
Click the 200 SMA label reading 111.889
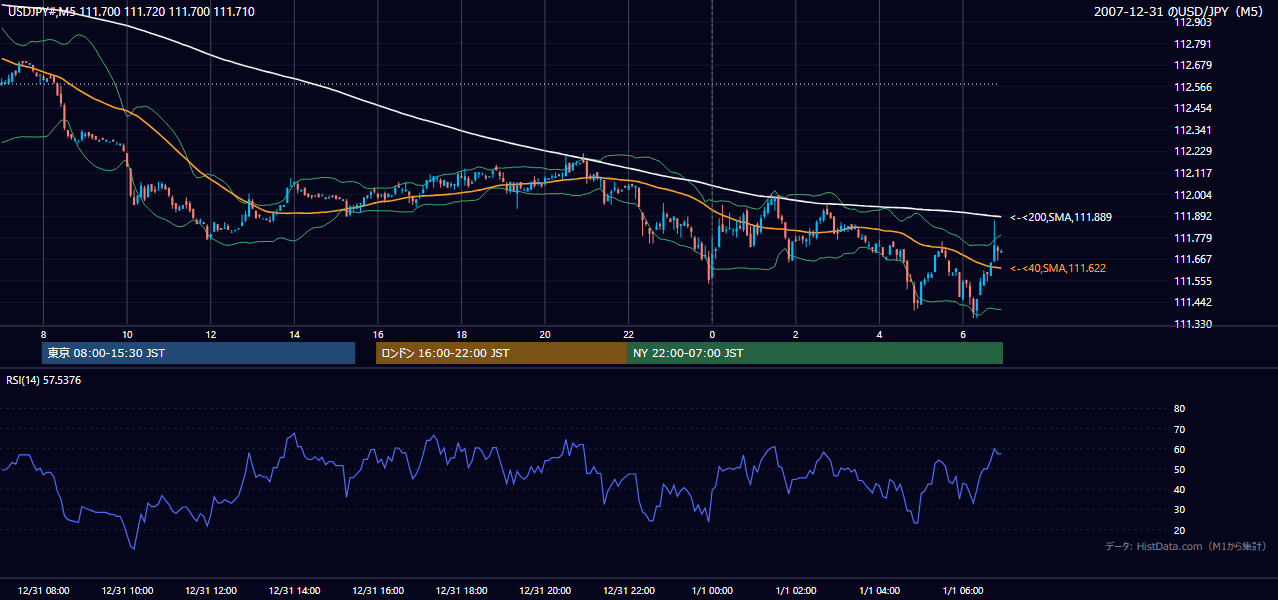(x=1061, y=217)
